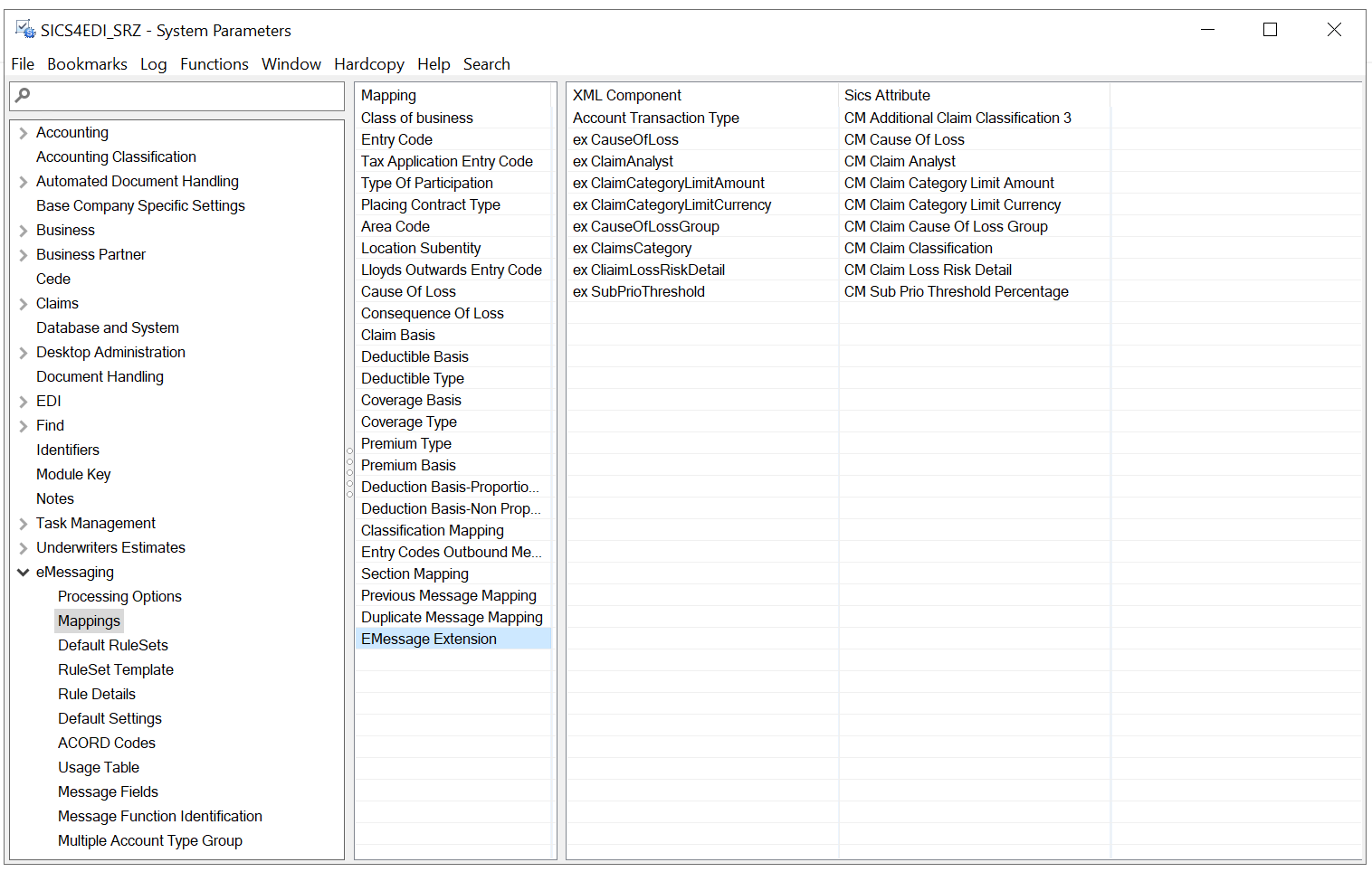
Task: Click the SICS4EDI_SRZ title bar application icon
Action: [24, 28]
